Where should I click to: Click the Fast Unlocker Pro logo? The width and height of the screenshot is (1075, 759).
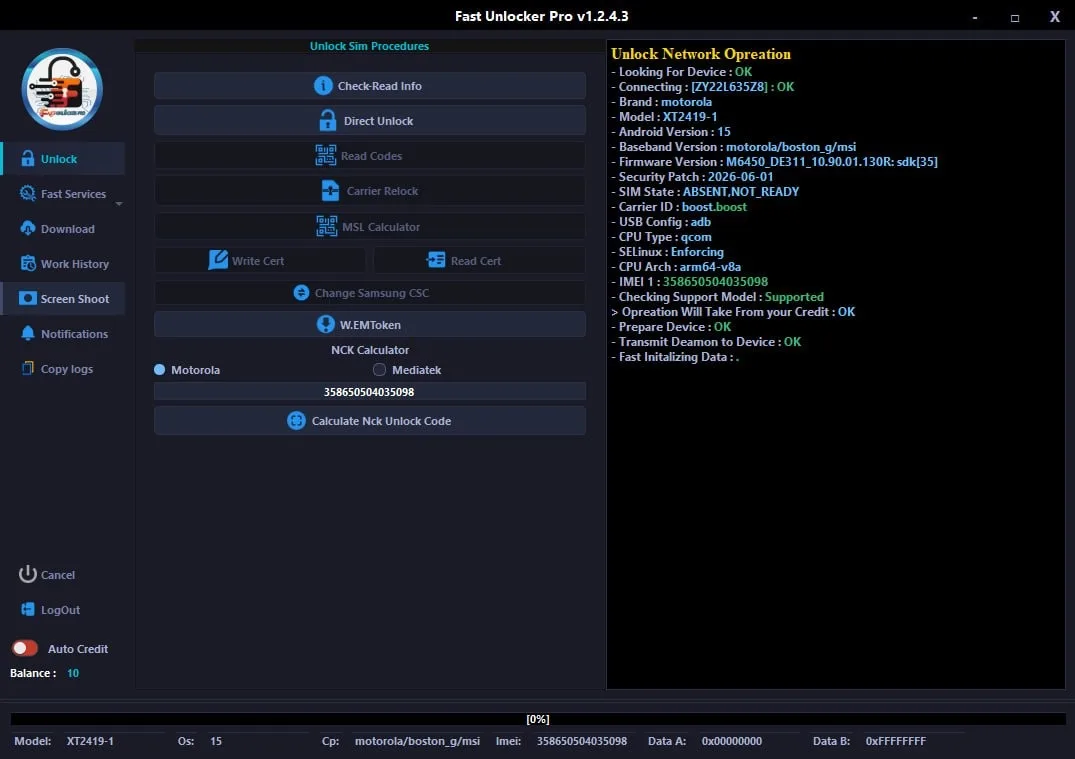click(x=62, y=89)
